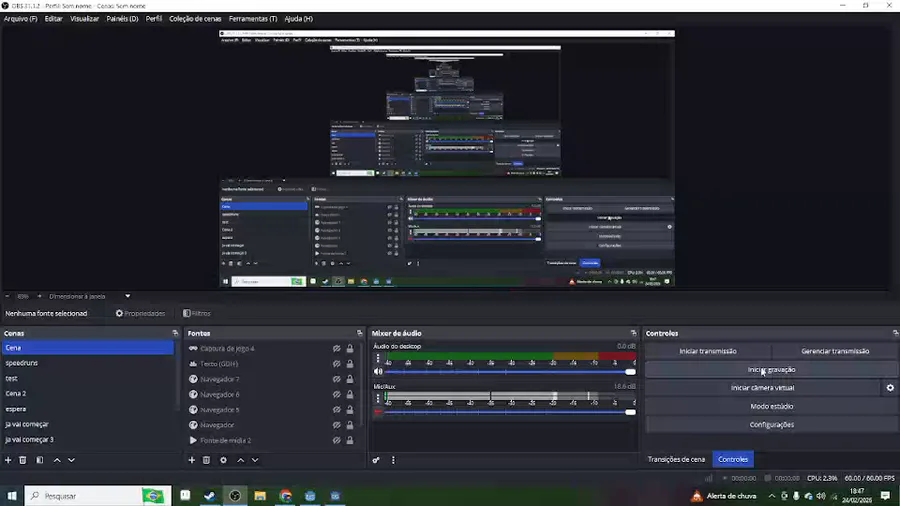
Task: Open Painéis (D) menu
Action: point(122,19)
